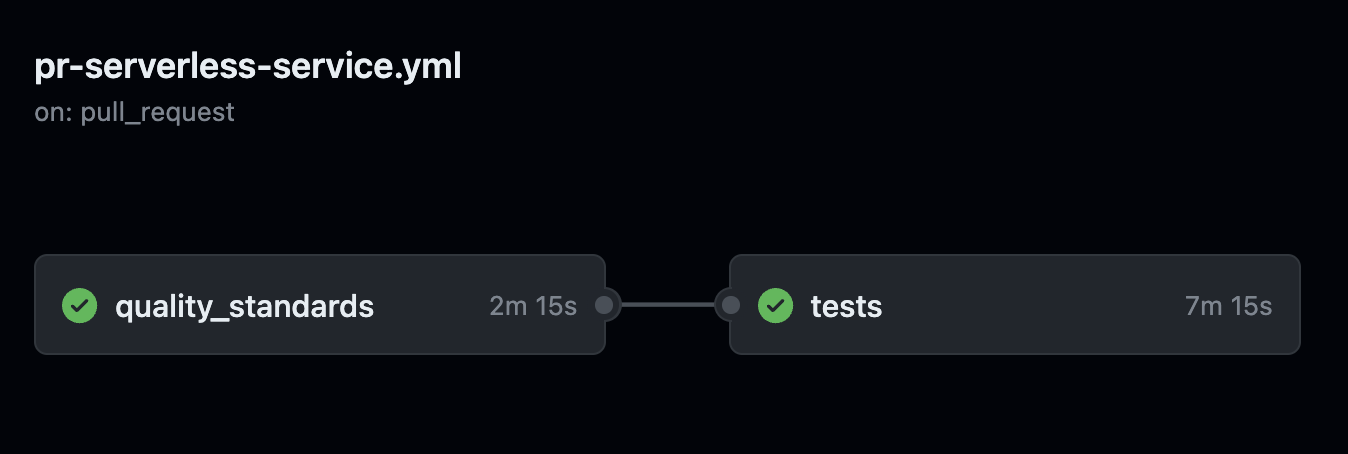Click the 2m 15s duration text
The image size is (1348, 454).
coord(533,306)
